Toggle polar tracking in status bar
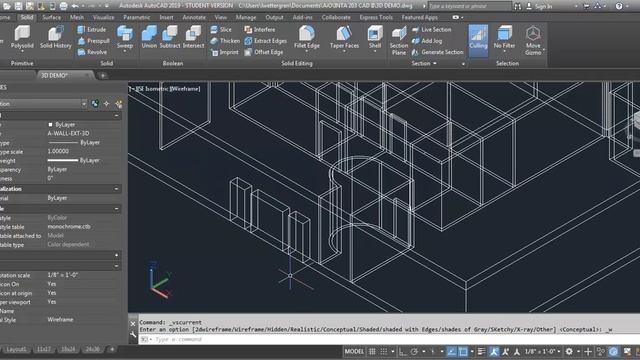The width and height of the screenshot is (640, 360). coord(414,351)
